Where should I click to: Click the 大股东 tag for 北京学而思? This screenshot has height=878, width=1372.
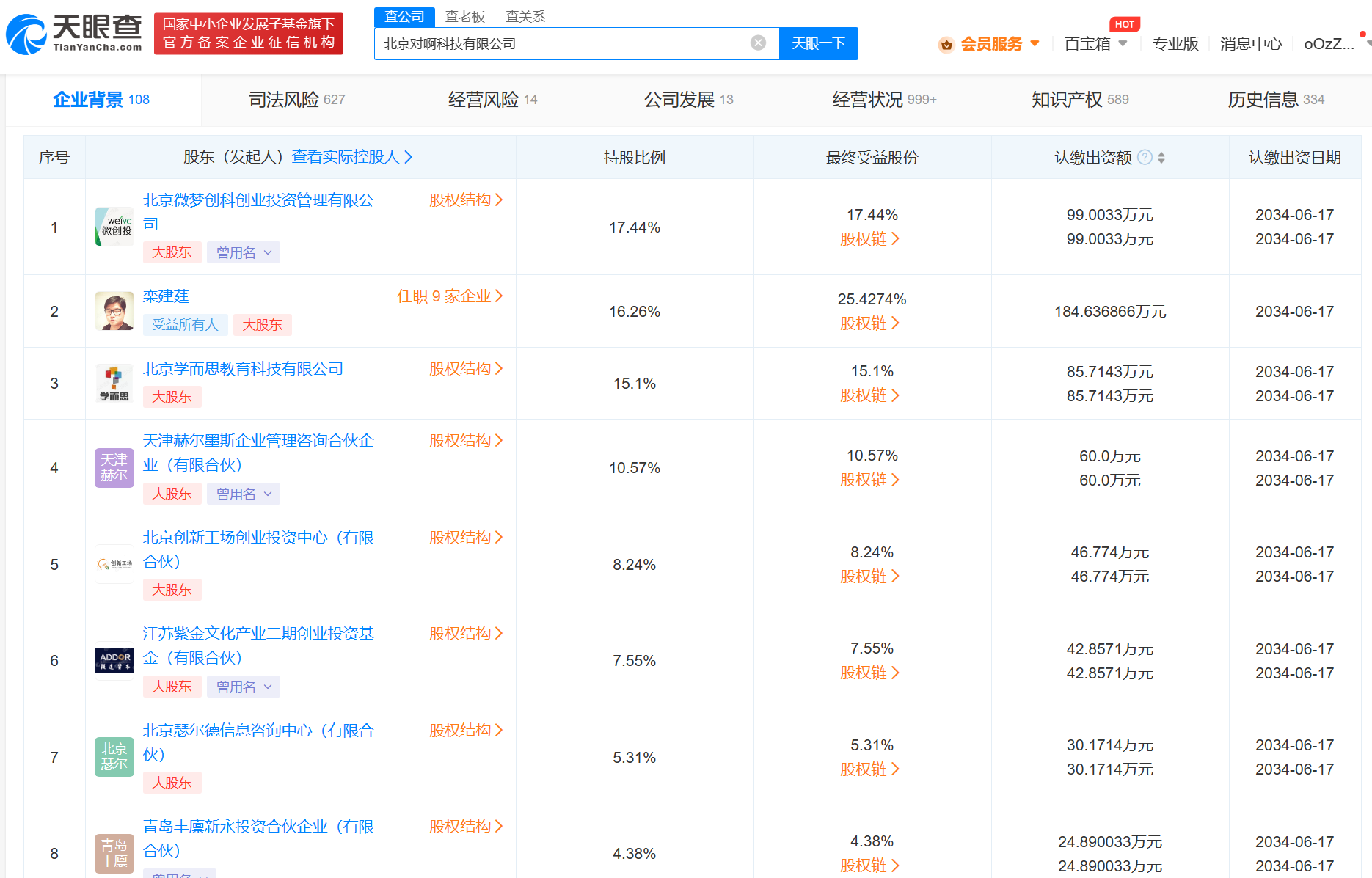pyautogui.click(x=172, y=397)
